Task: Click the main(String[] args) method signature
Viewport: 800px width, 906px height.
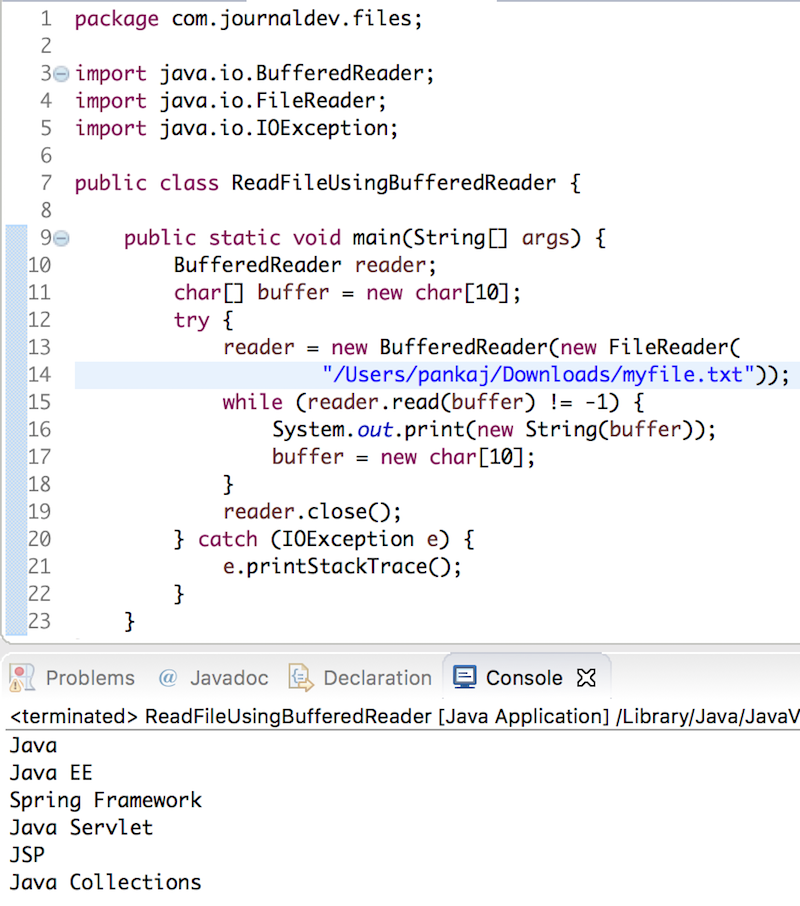Action: pyautogui.click(x=467, y=238)
